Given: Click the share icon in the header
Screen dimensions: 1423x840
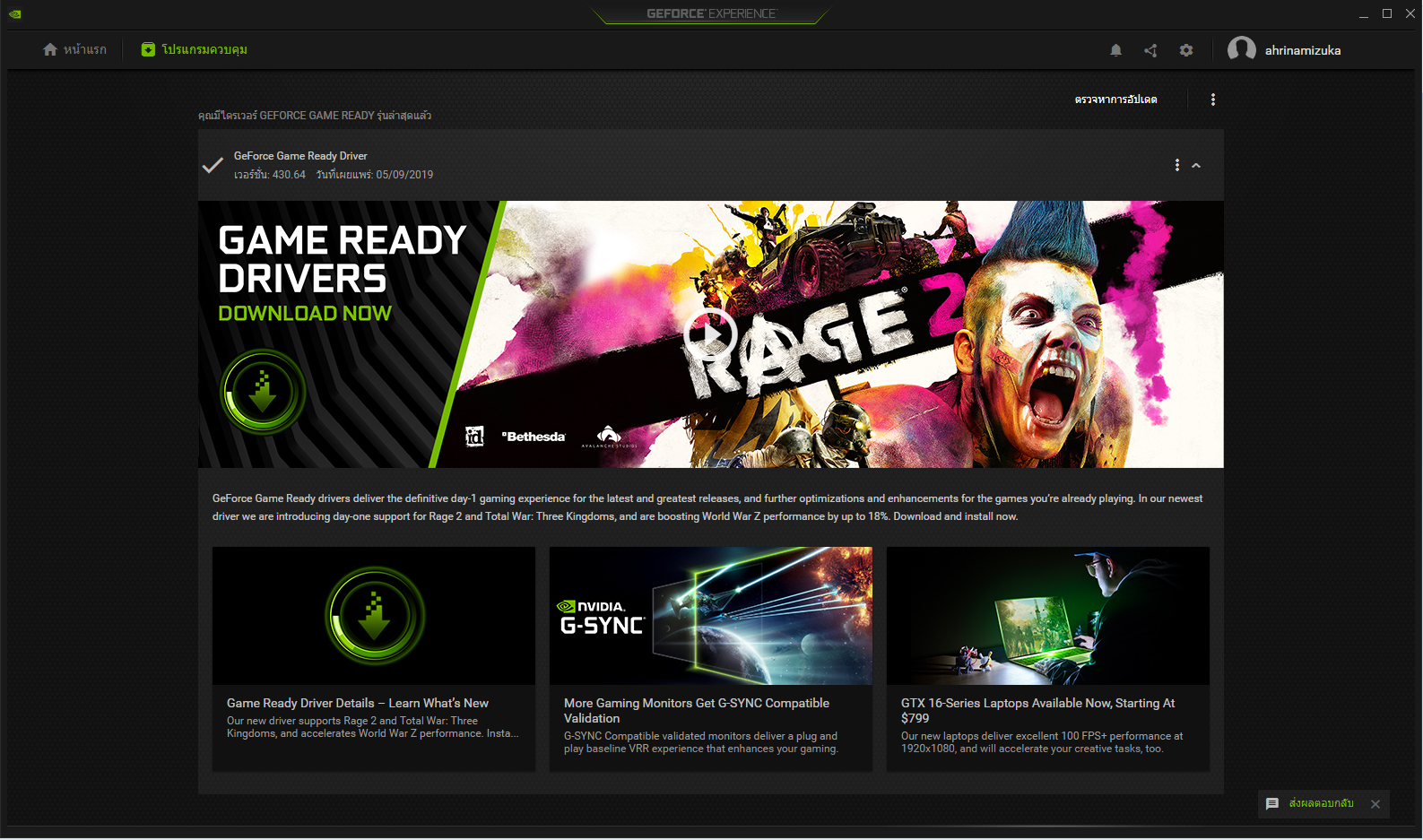Looking at the screenshot, I should click(1150, 50).
